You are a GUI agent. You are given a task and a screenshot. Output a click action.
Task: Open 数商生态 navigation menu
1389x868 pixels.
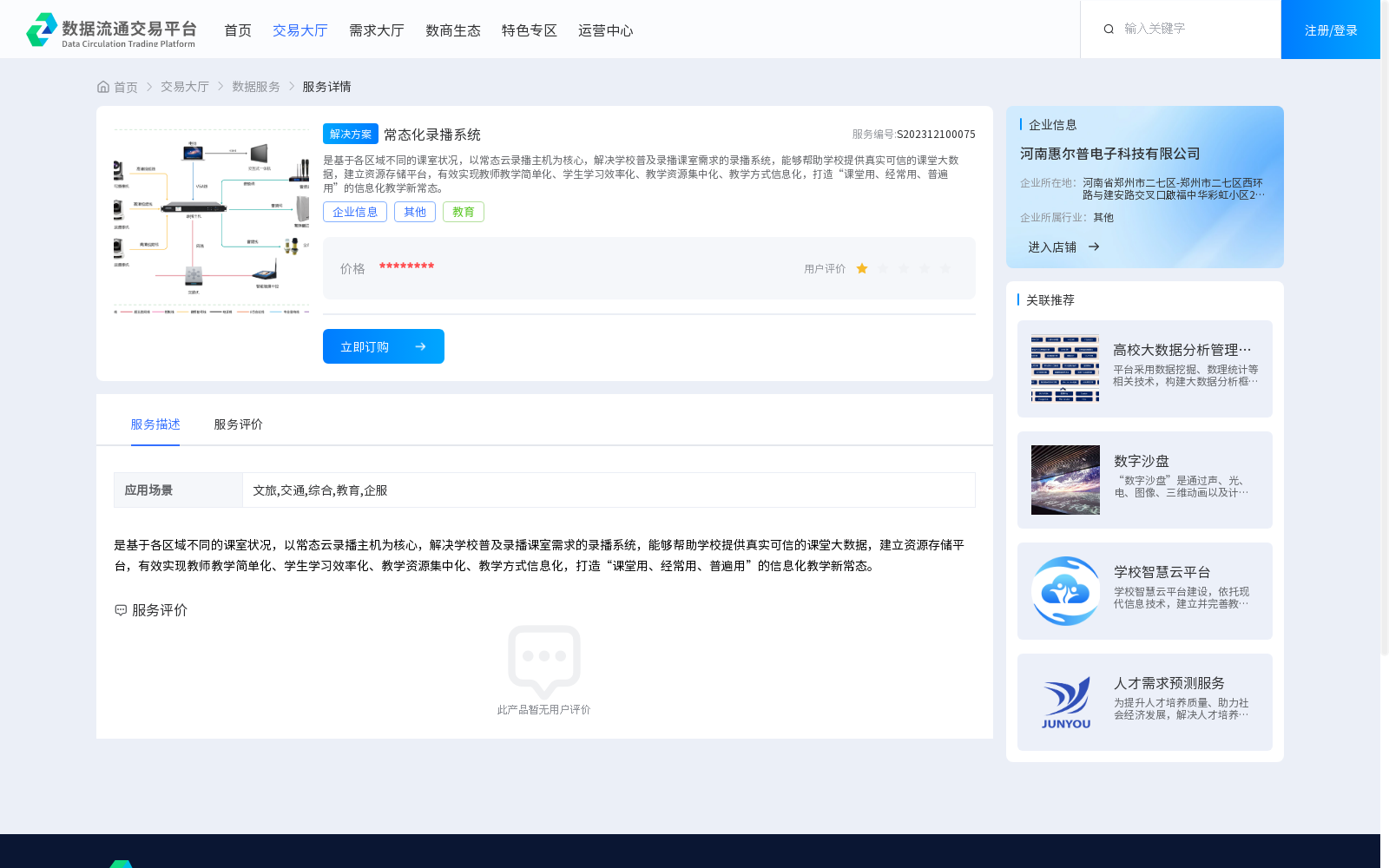pyautogui.click(x=453, y=30)
